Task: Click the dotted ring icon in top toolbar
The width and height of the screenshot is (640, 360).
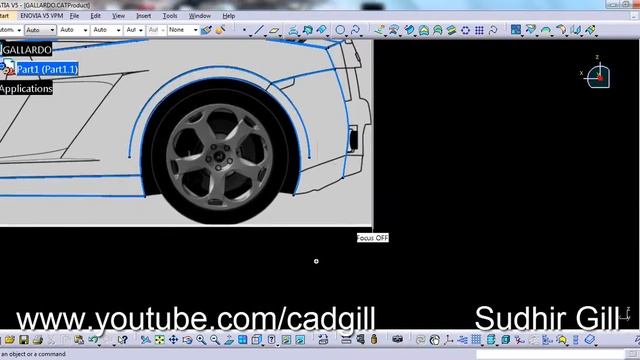Action: pyautogui.click(x=465, y=30)
